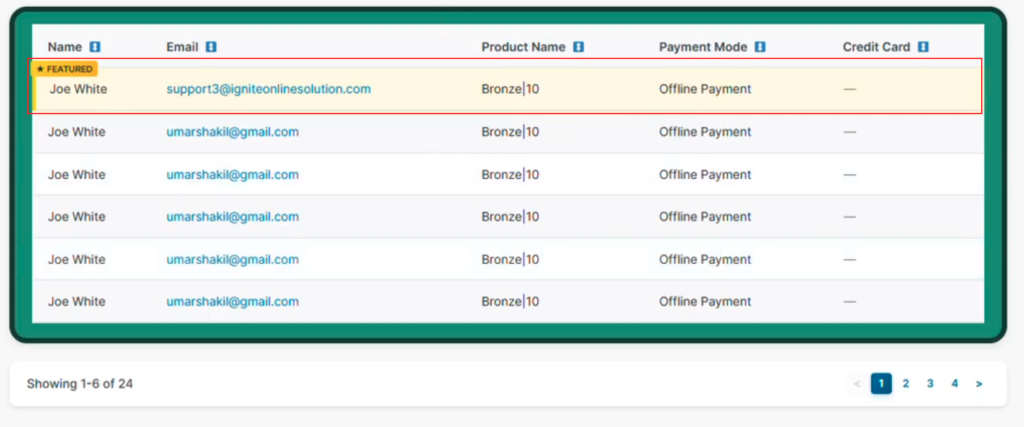This screenshot has height=427, width=1024.
Task: Click the Payment Mode header text
Action: click(703, 47)
